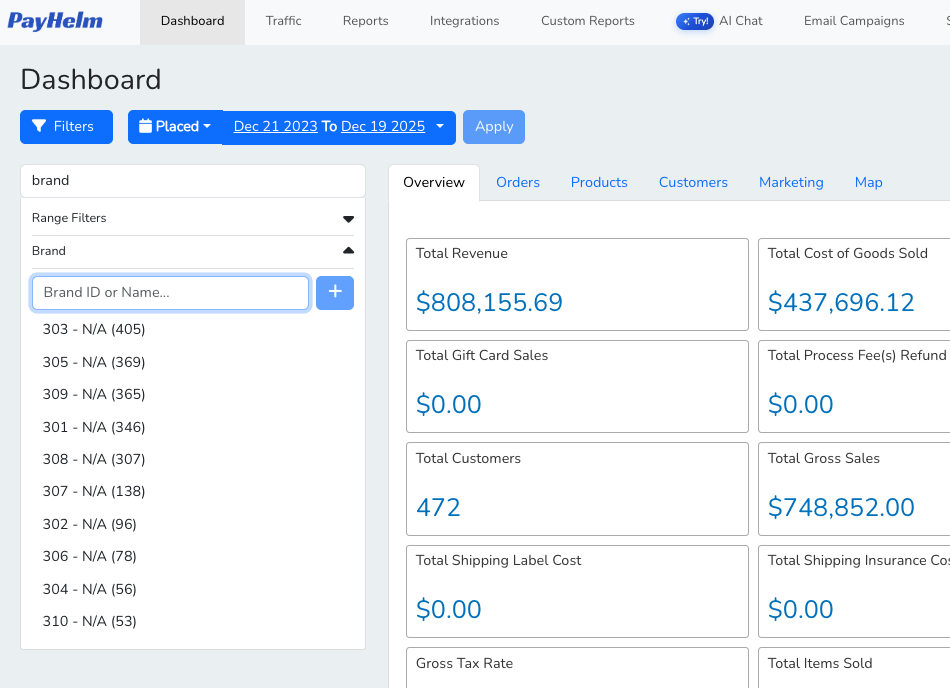The width and height of the screenshot is (950, 688).
Task: Click the Gross Tax Rate card title
Action: click(464, 663)
